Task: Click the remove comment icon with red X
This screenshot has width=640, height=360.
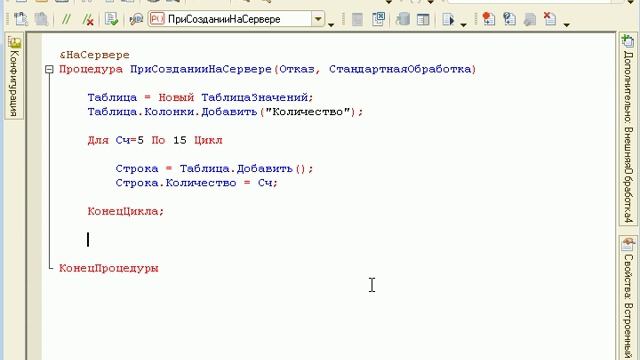Action: click(x=88, y=19)
